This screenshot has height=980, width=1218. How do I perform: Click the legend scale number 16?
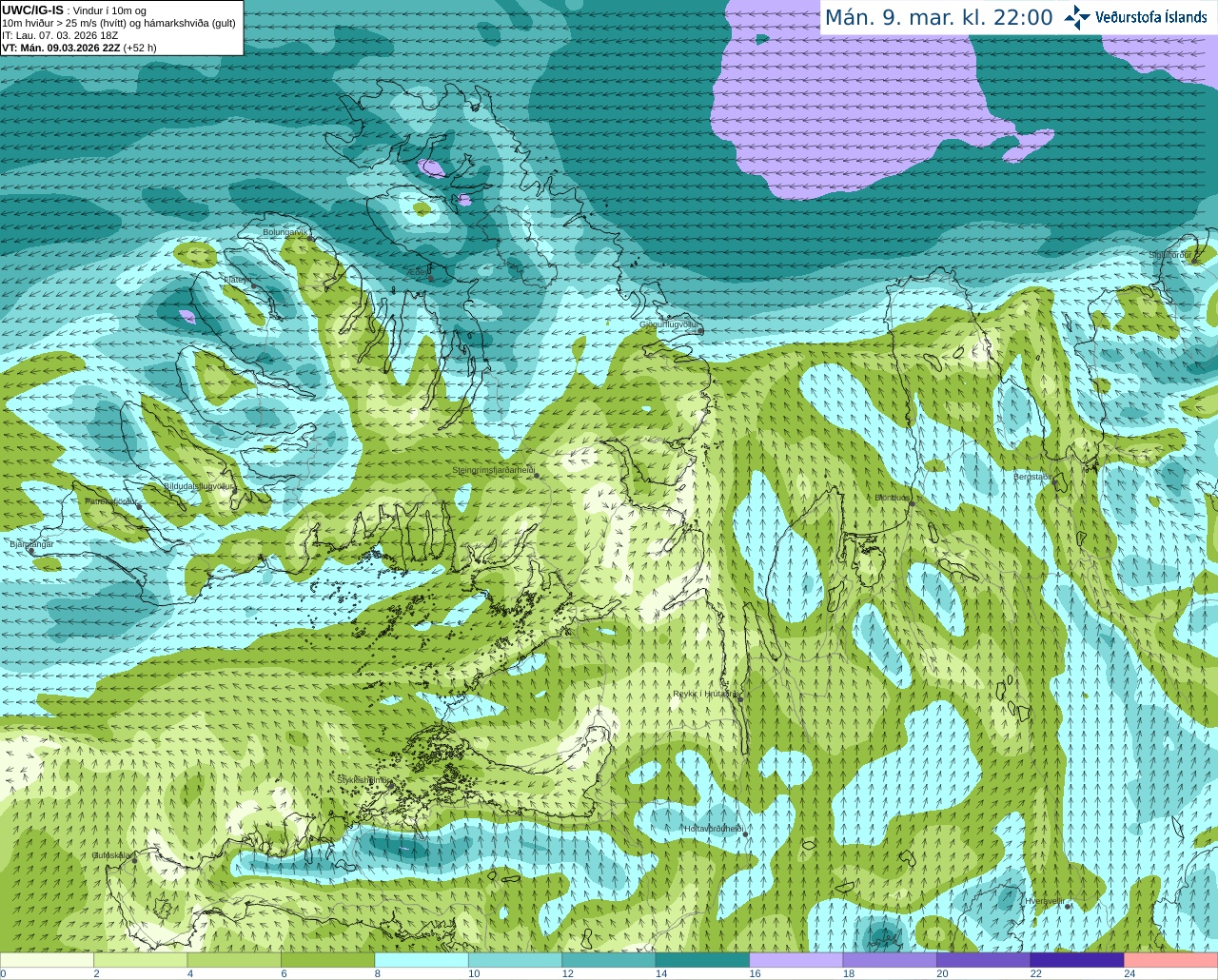(755, 973)
